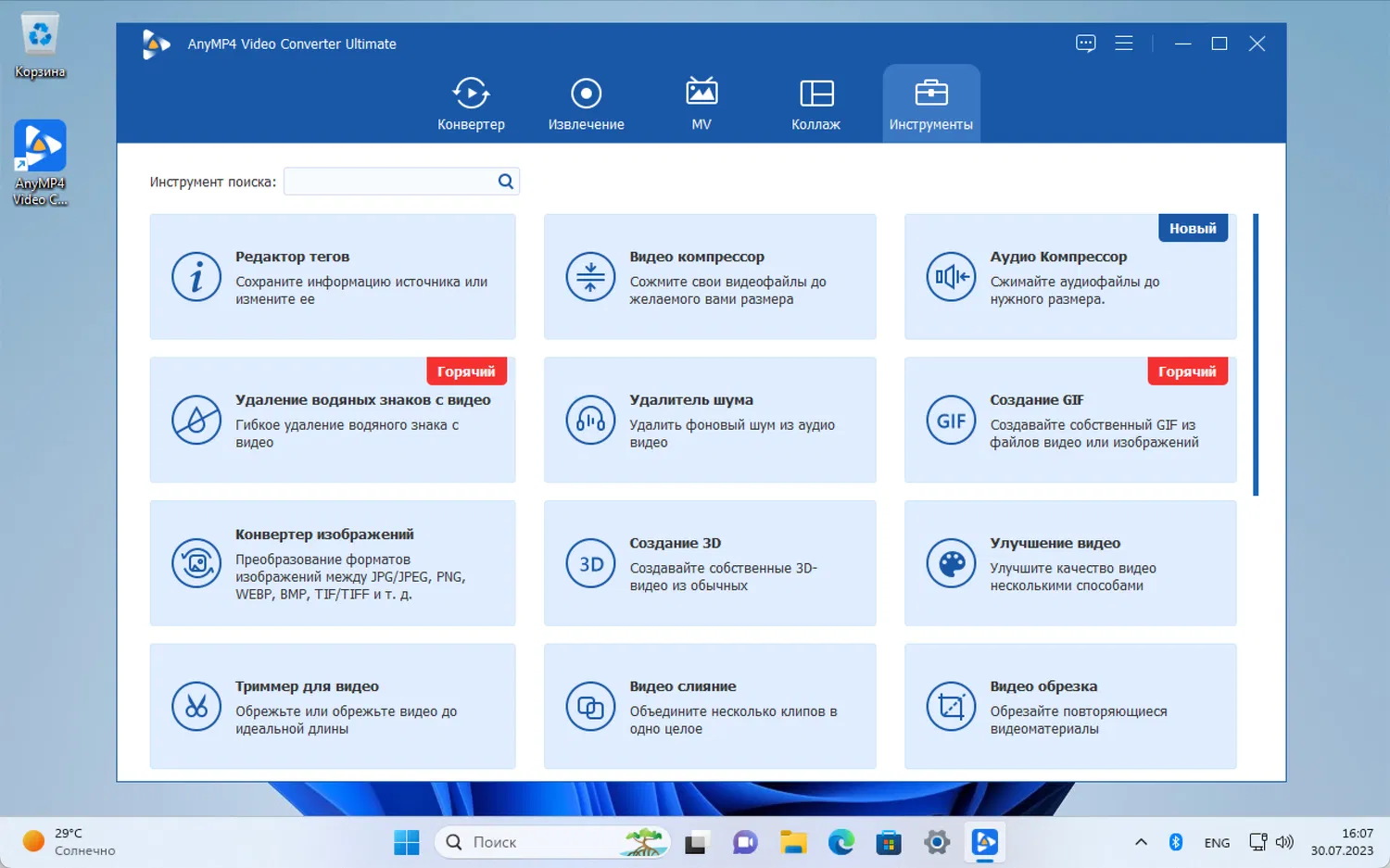Open the Редактор тегов tool icon
This screenshot has height=868, width=1390.
pos(196,277)
